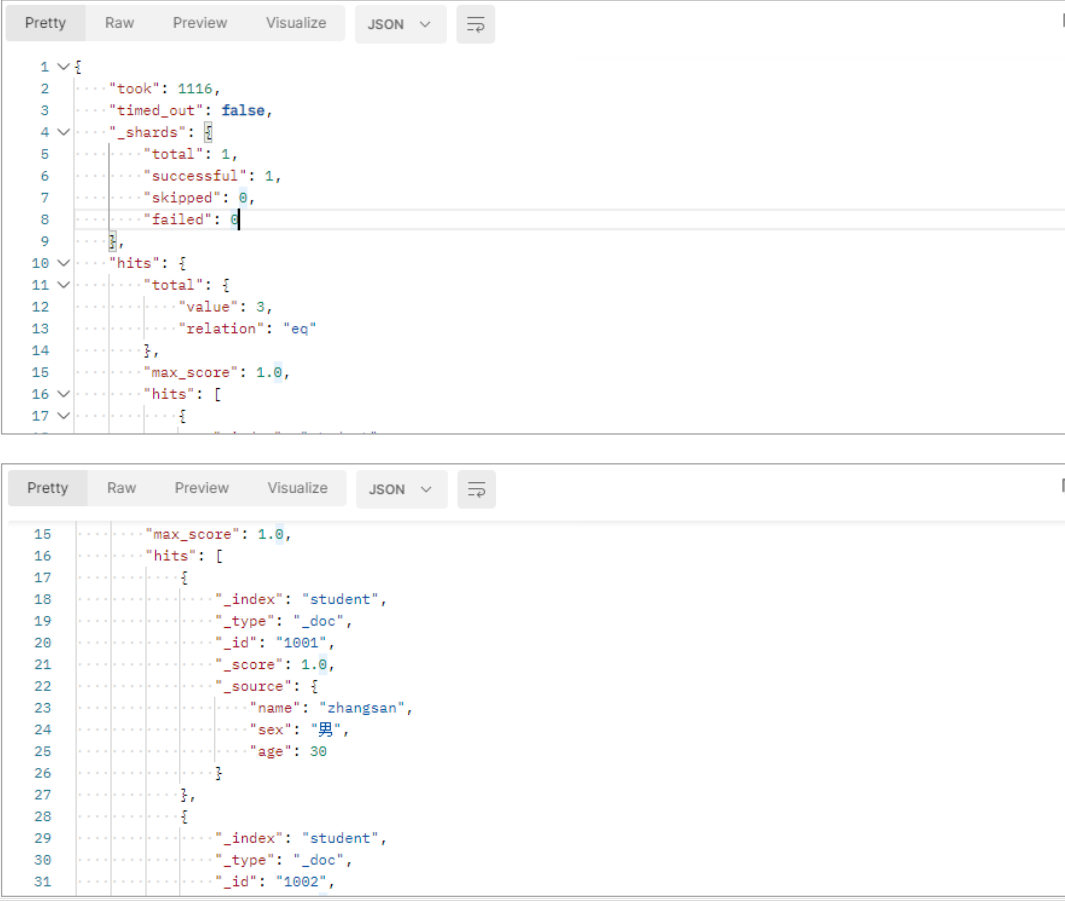The image size is (1065, 901).
Task: Click the "successful": 1 line
Action: coord(213,176)
